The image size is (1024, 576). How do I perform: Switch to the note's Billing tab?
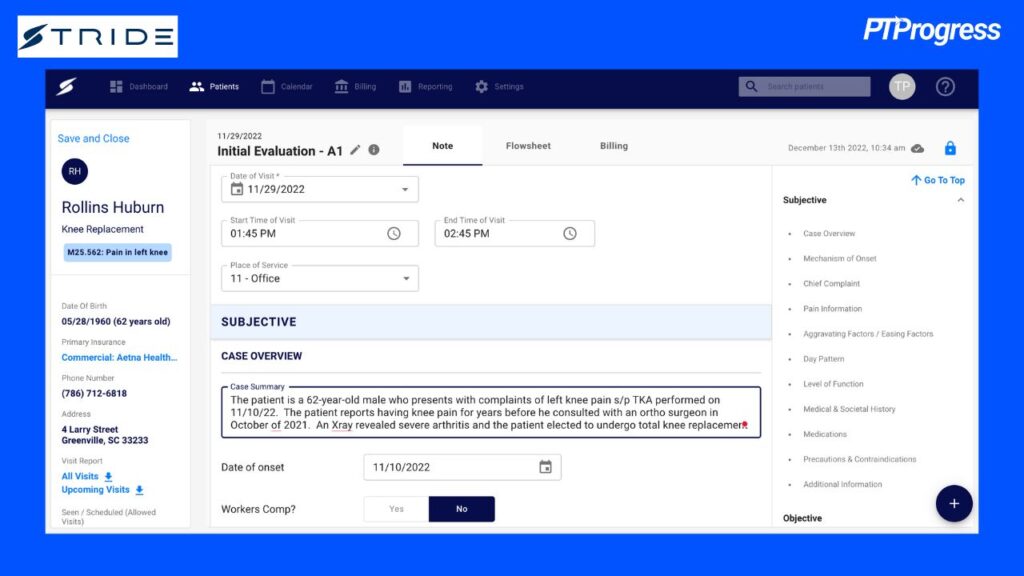pos(614,146)
